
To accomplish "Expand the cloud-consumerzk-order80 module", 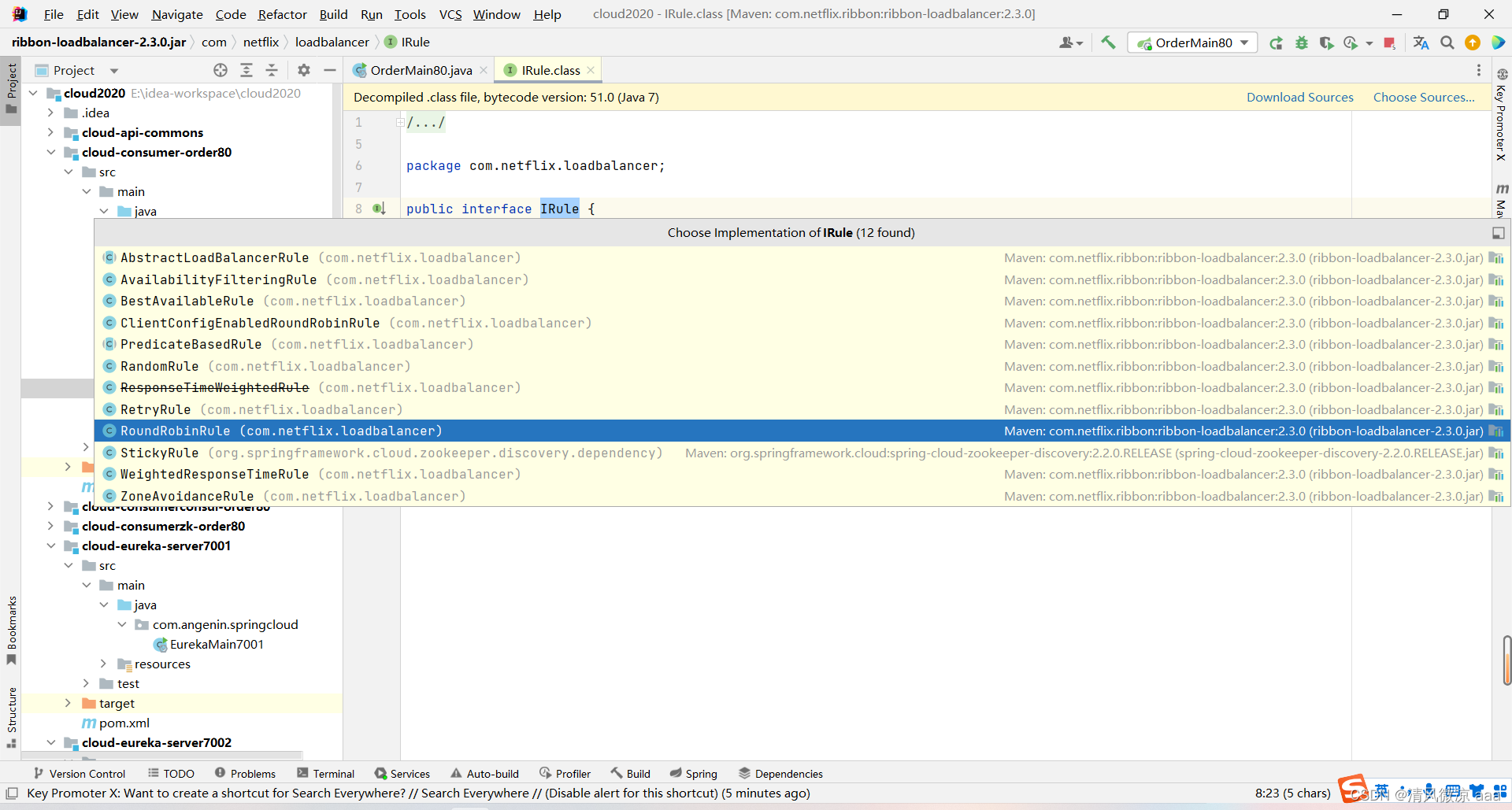I will [x=50, y=526].
